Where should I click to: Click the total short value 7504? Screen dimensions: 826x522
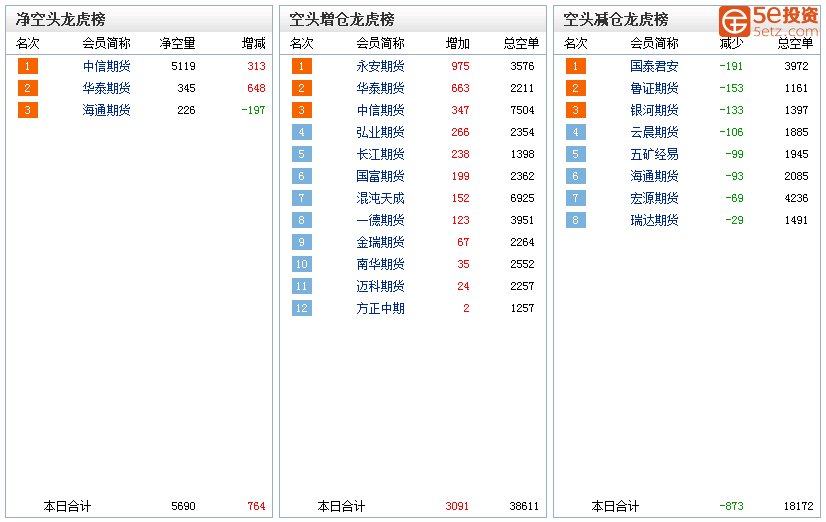tap(522, 110)
